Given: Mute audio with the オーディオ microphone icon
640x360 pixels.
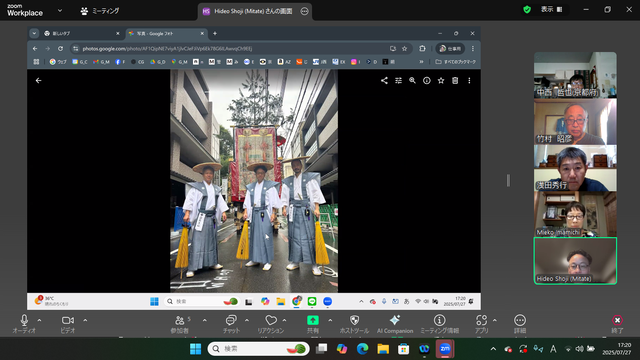Looking at the screenshot, I should pyautogui.click(x=24, y=320).
